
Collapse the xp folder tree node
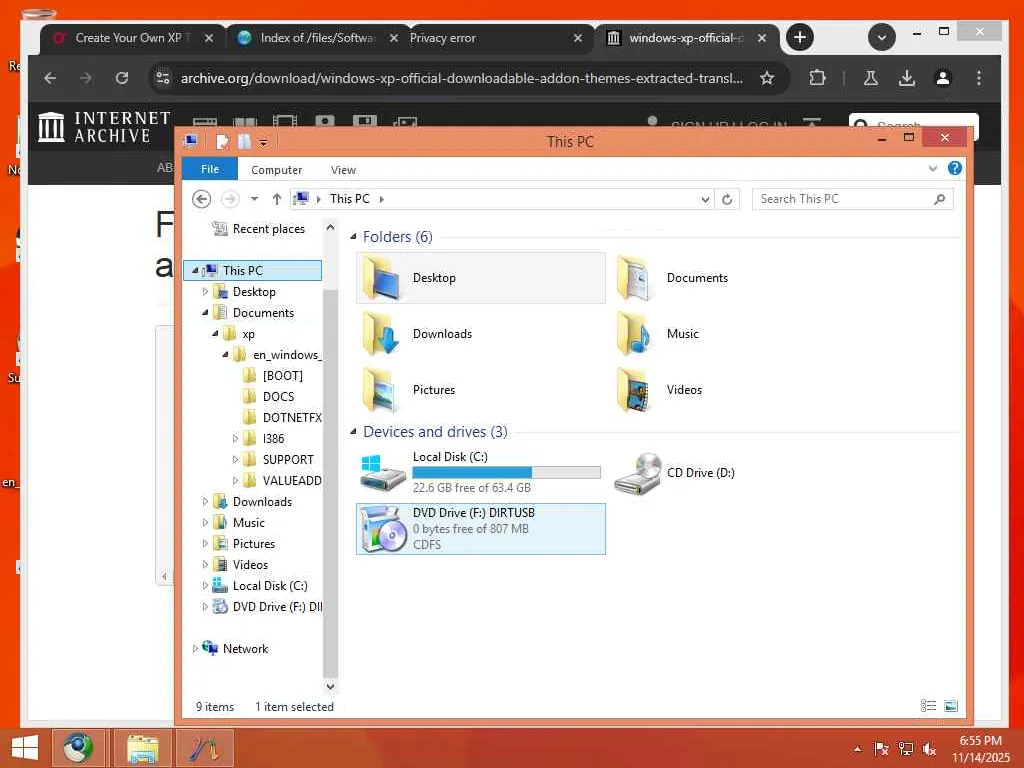[215, 334]
